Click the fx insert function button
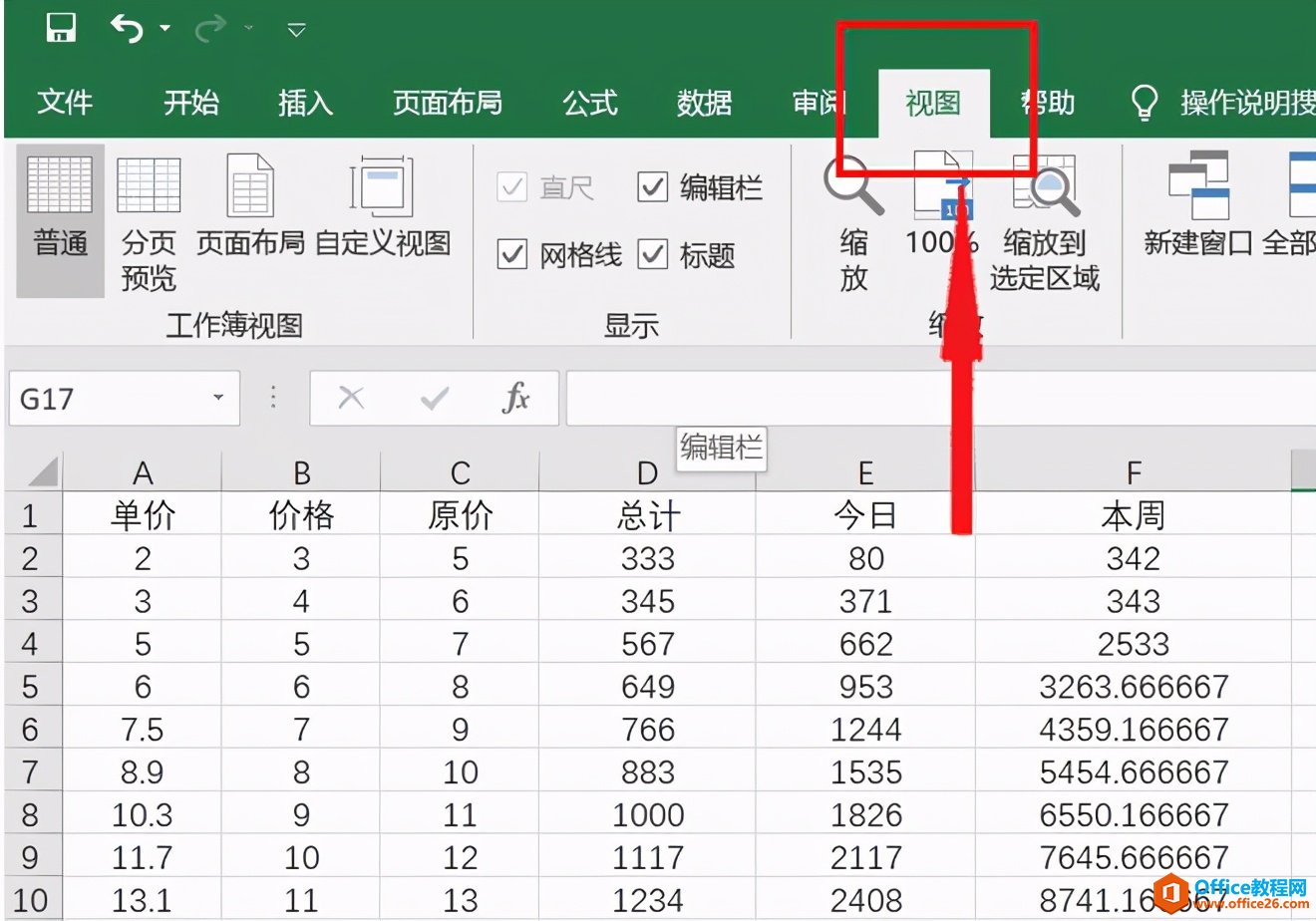This screenshot has height=921, width=1316. point(515,399)
